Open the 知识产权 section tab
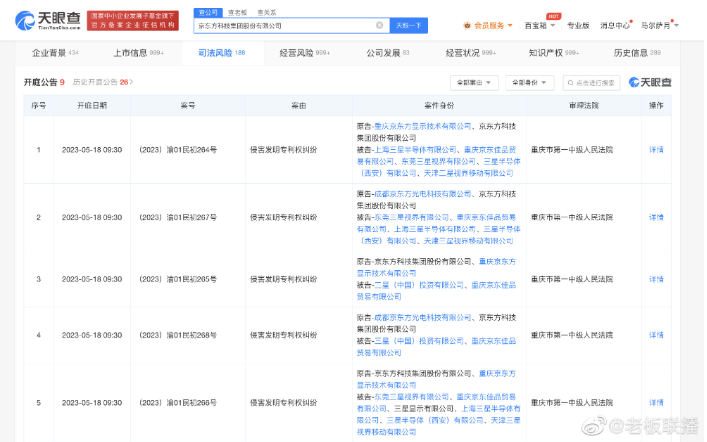Screen dimensions: 707x442 coord(554,53)
